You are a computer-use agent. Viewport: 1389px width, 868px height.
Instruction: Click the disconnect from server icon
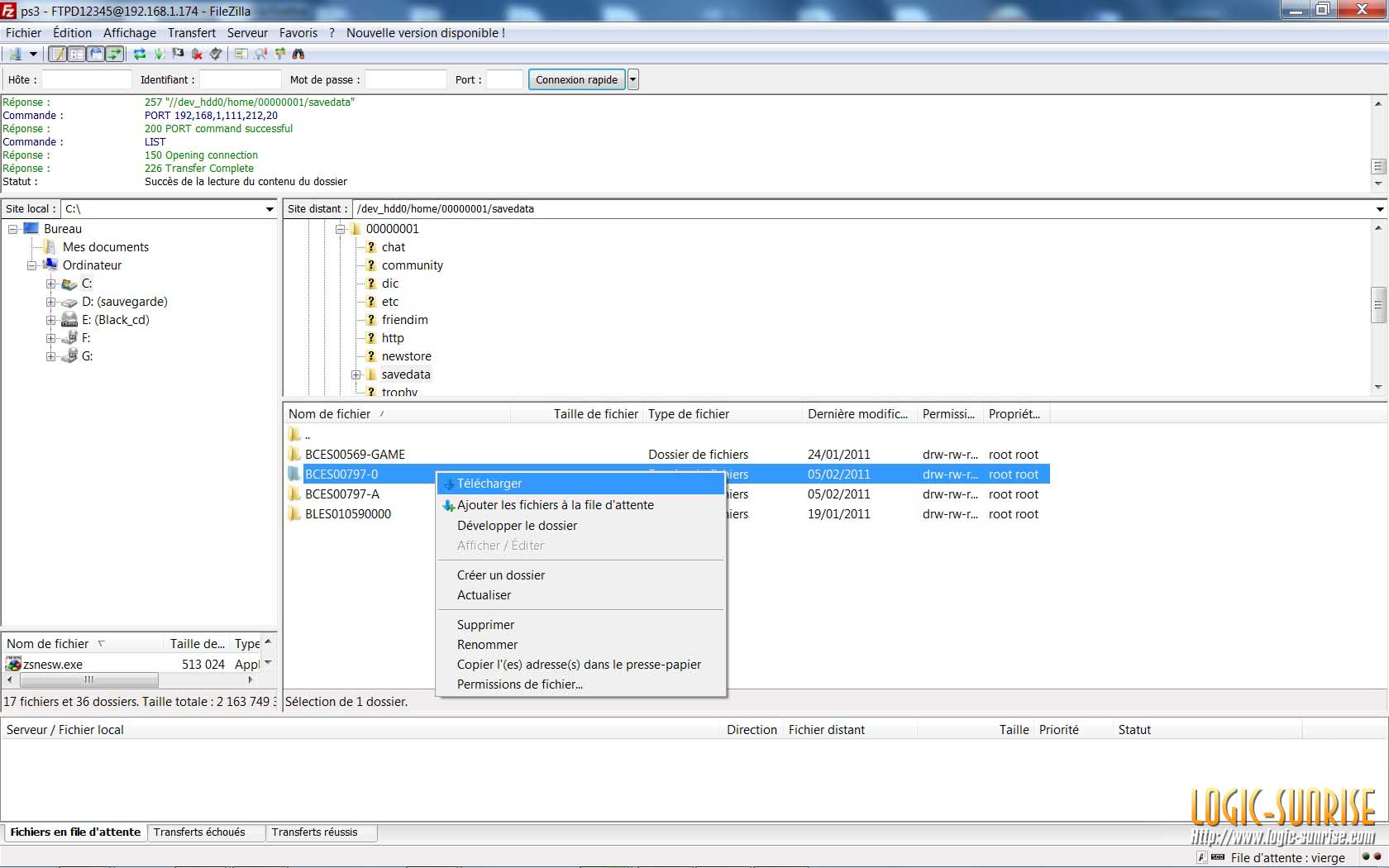[197, 54]
